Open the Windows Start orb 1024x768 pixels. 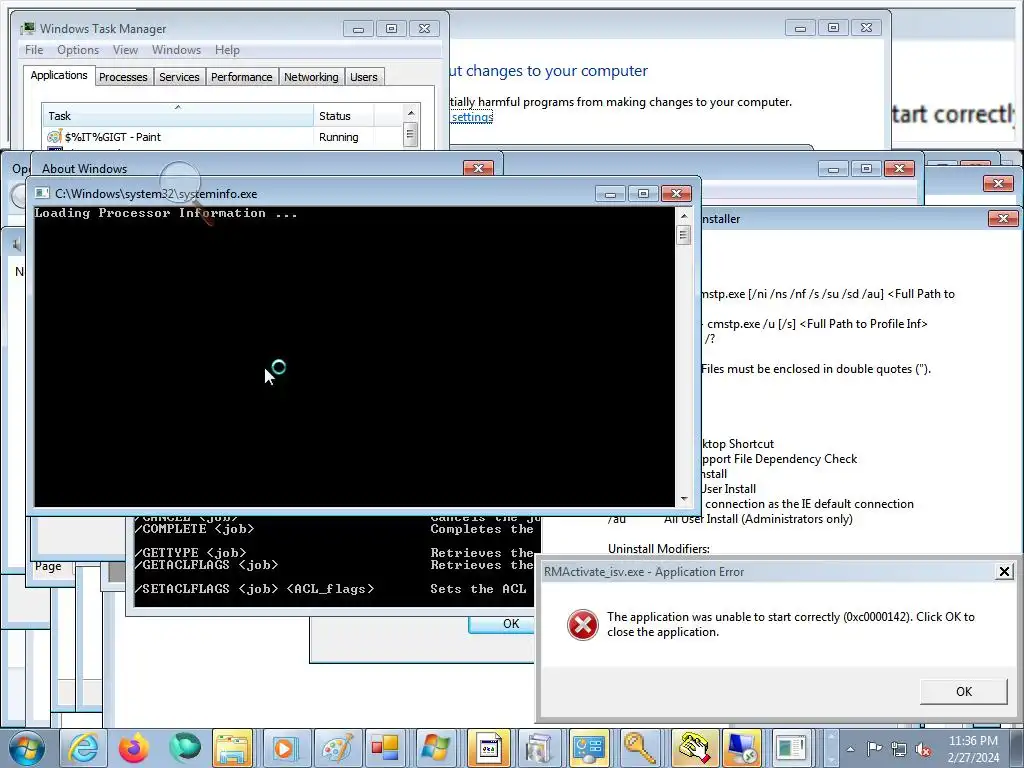tap(27, 748)
